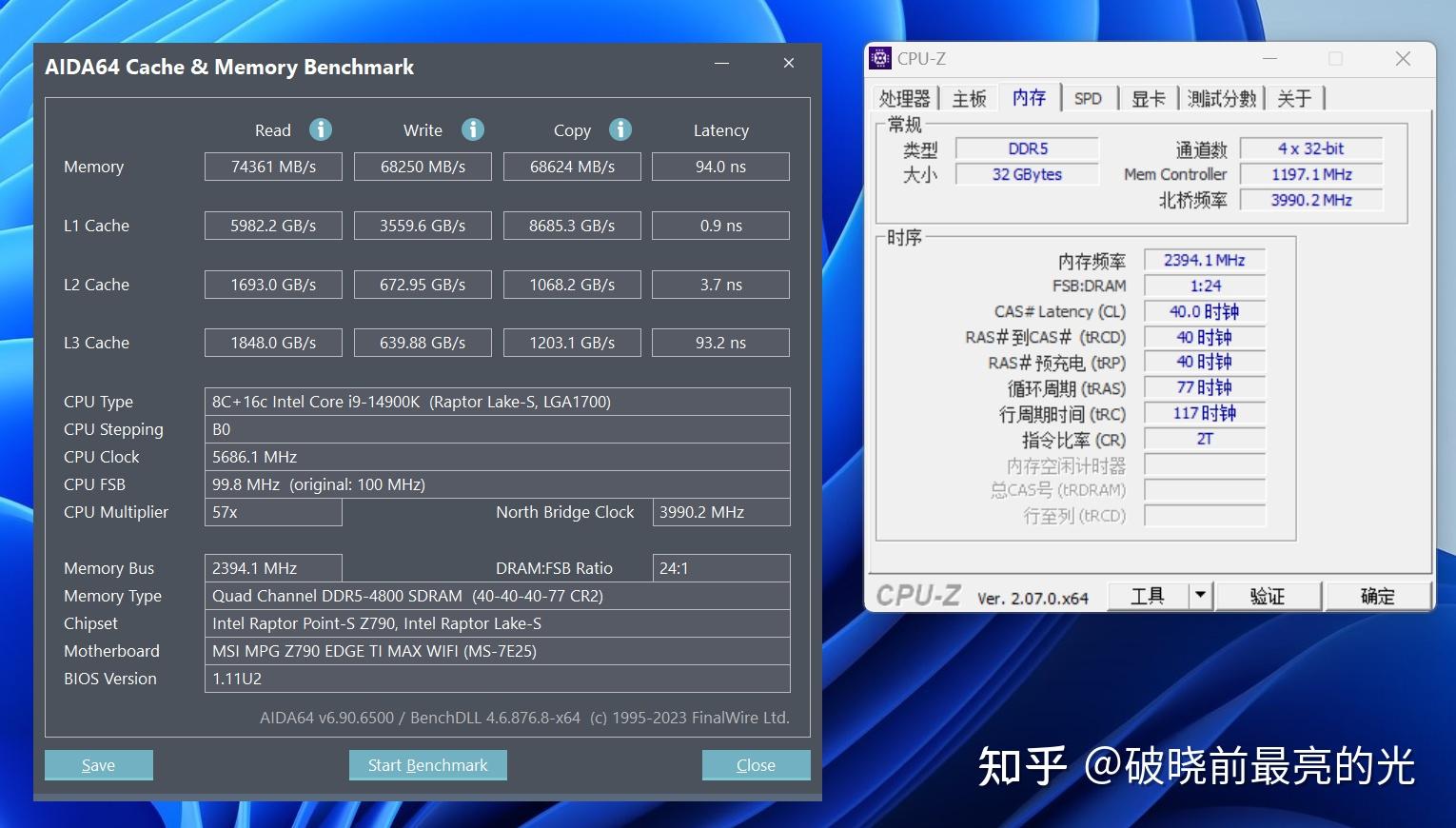Screen dimensions: 1456x828
Task: Click the DRAM:FSB Ratio value 24:1
Action: (x=721, y=568)
